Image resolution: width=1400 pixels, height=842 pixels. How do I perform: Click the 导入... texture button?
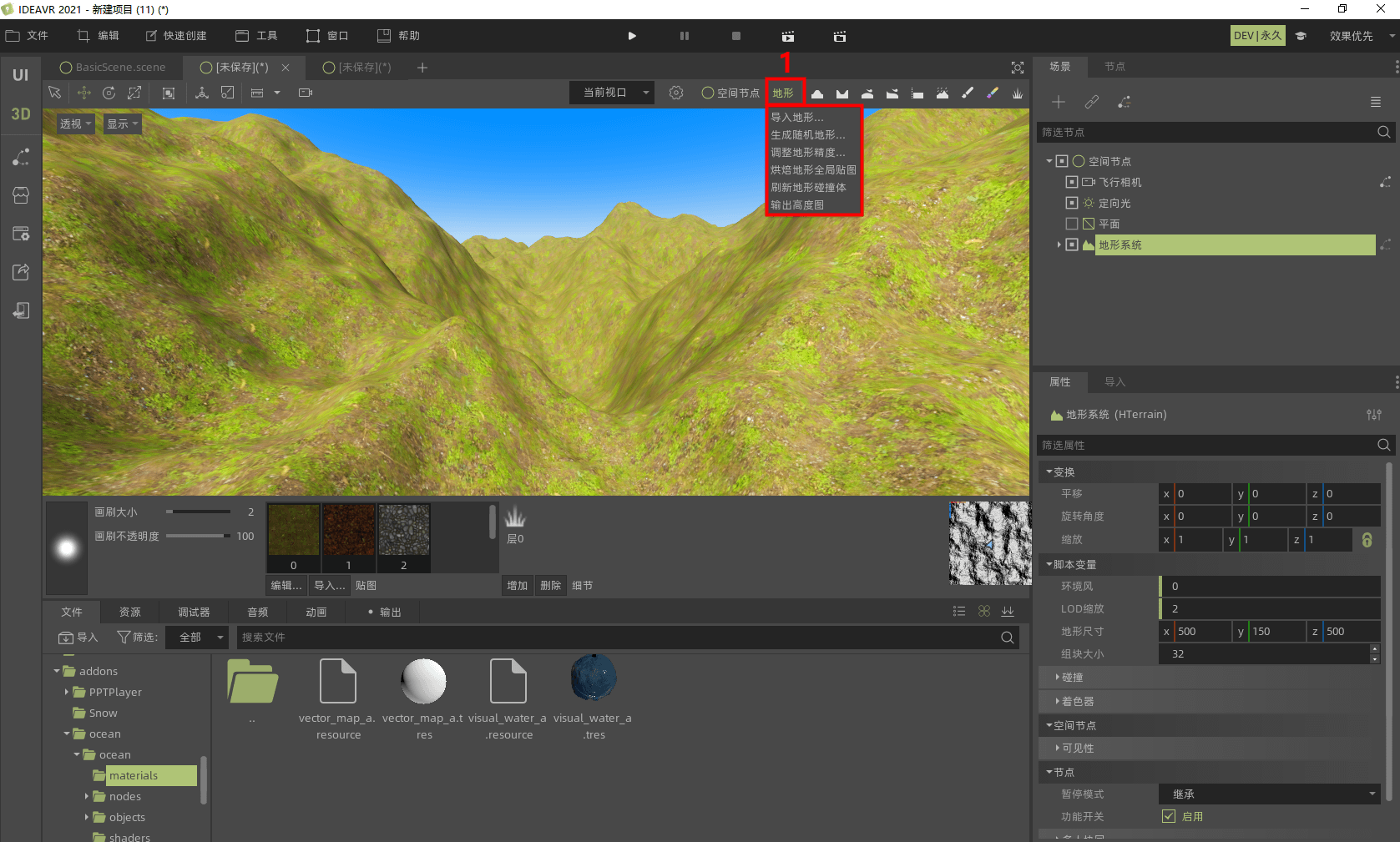tap(330, 586)
